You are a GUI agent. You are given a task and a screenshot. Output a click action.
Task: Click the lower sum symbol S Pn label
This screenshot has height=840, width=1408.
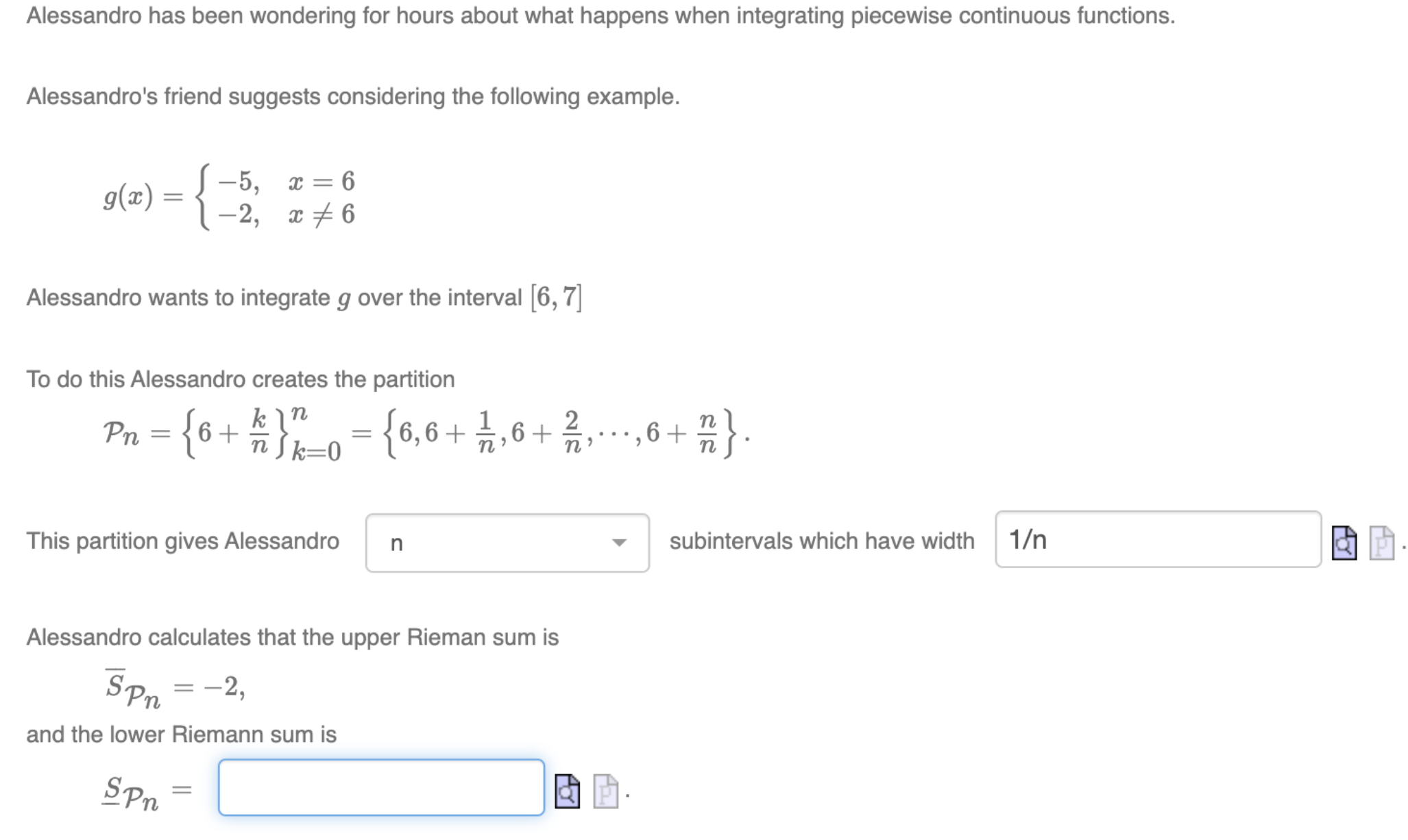coord(131,793)
